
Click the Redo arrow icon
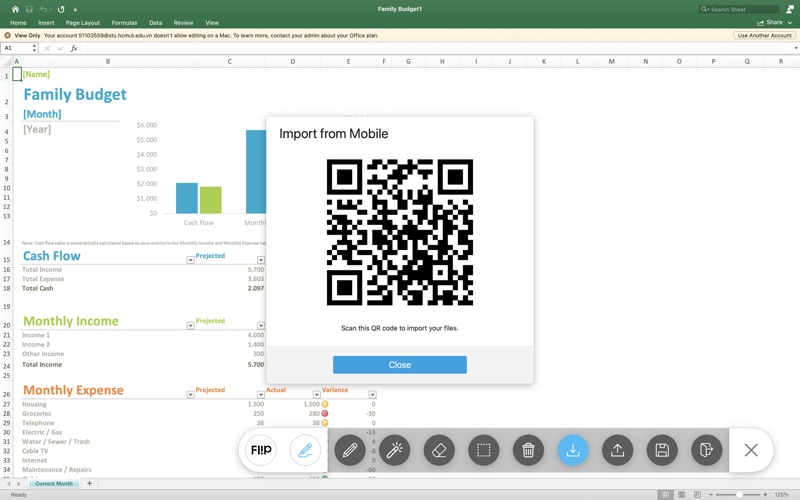61,9
